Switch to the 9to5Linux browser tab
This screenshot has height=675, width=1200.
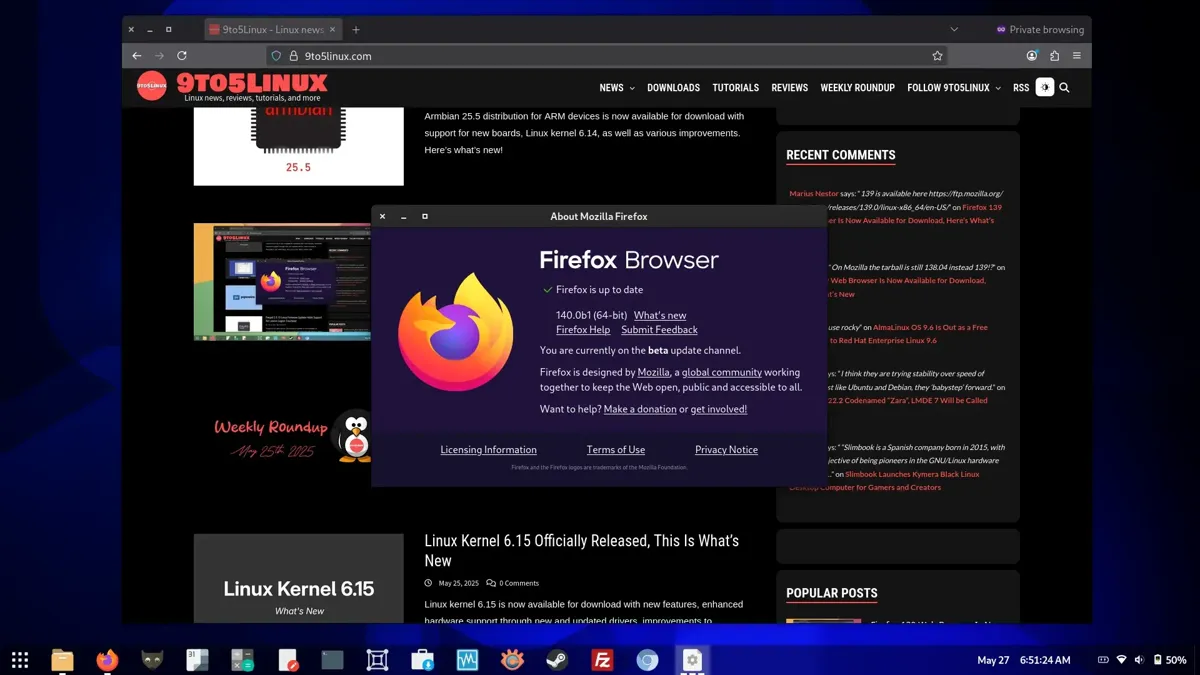coord(272,28)
